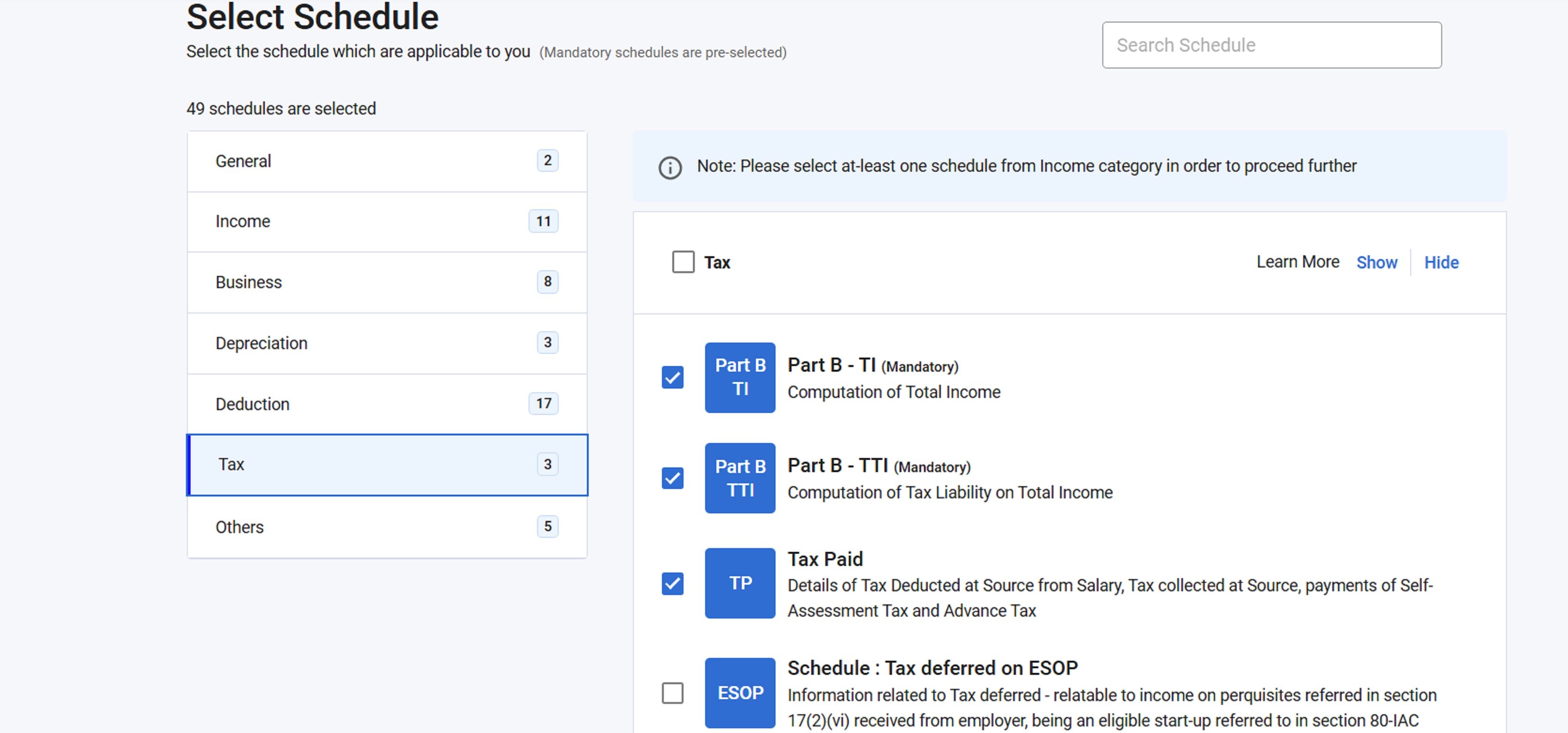This screenshot has width=1568, height=733.
Task: Click the ESOP schedule icon
Action: click(x=739, y=692)
